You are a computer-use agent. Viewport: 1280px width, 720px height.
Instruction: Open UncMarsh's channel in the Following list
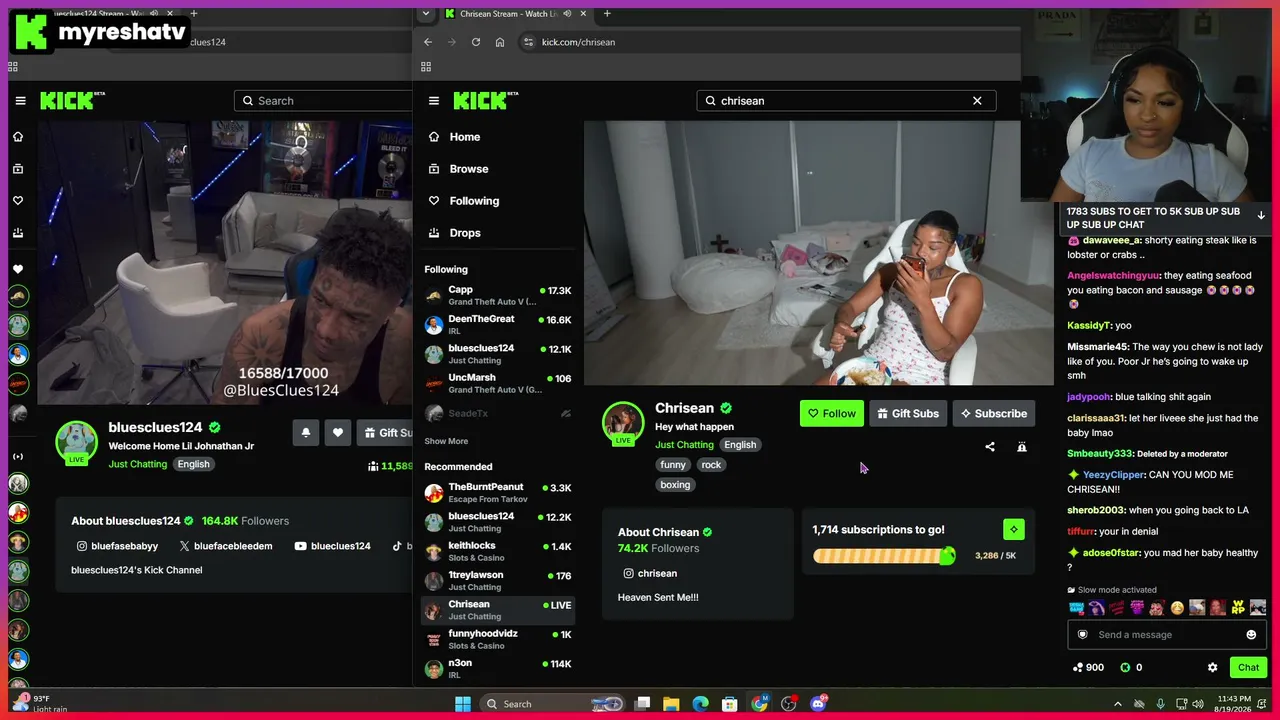click(498, 384)
